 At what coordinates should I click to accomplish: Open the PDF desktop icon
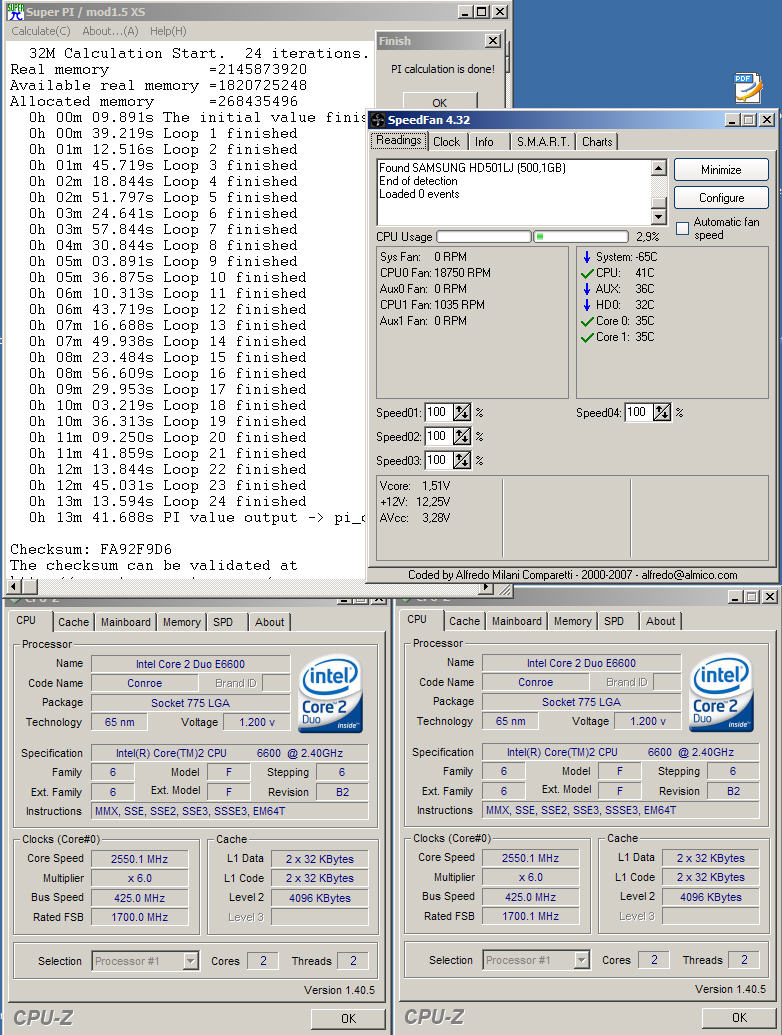pyautogui.click(x=748, y=88)
